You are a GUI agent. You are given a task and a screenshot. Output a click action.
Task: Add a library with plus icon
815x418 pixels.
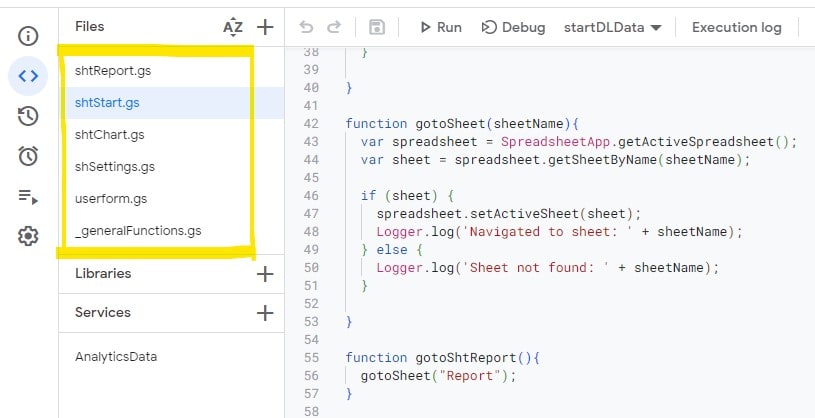(x=265, y=274)
